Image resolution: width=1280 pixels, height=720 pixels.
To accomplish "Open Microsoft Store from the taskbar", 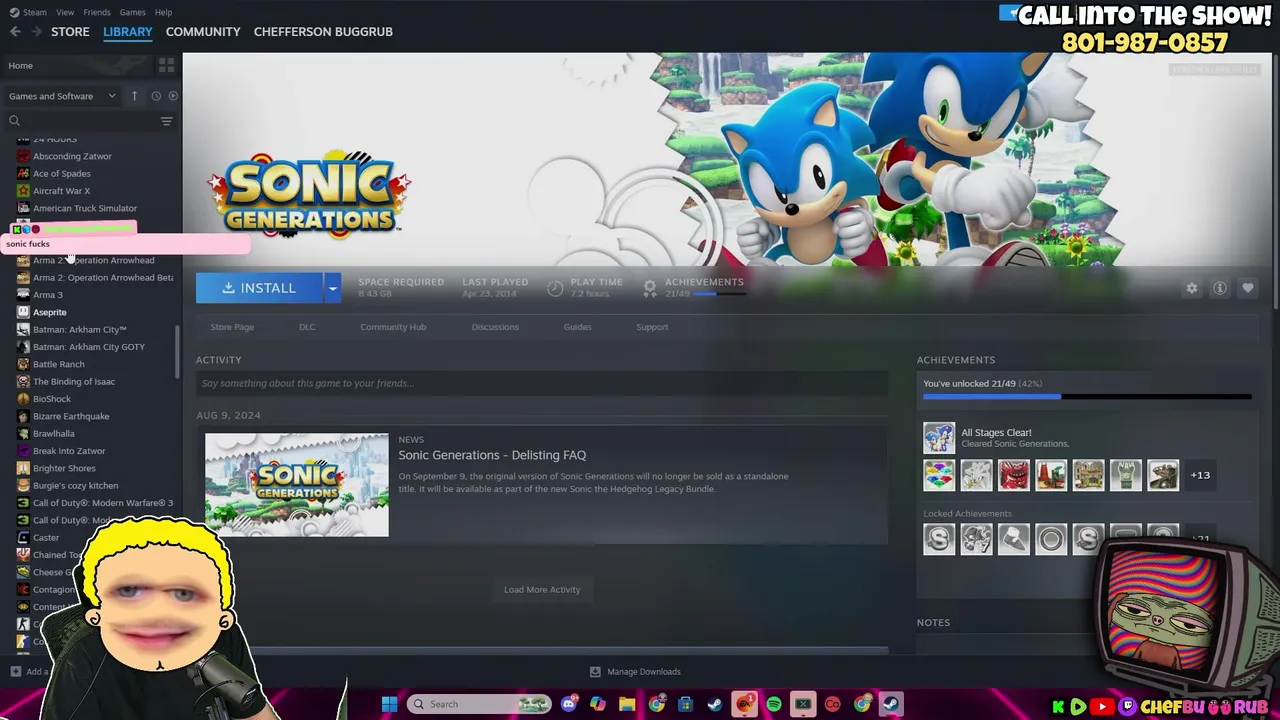I will click(685, 704).
